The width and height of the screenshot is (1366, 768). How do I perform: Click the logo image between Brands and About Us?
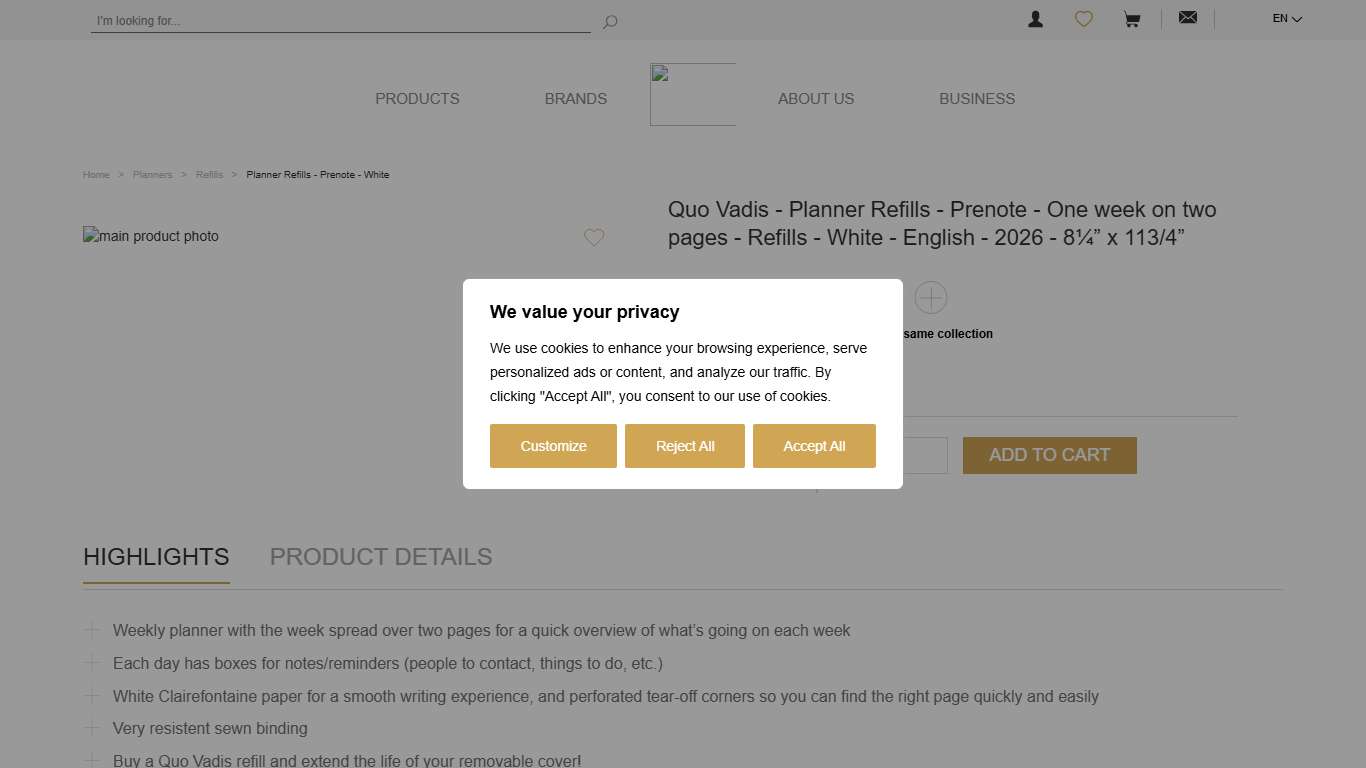(x=693, y=94)
